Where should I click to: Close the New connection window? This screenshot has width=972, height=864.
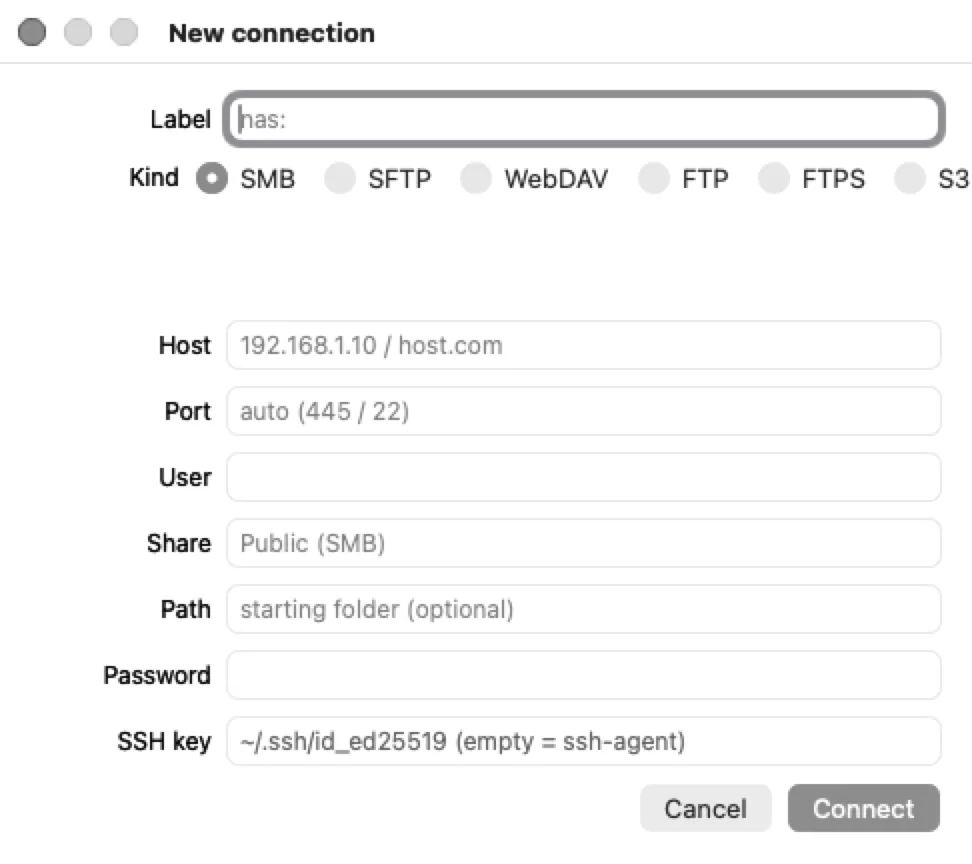[x=32, y=32]
